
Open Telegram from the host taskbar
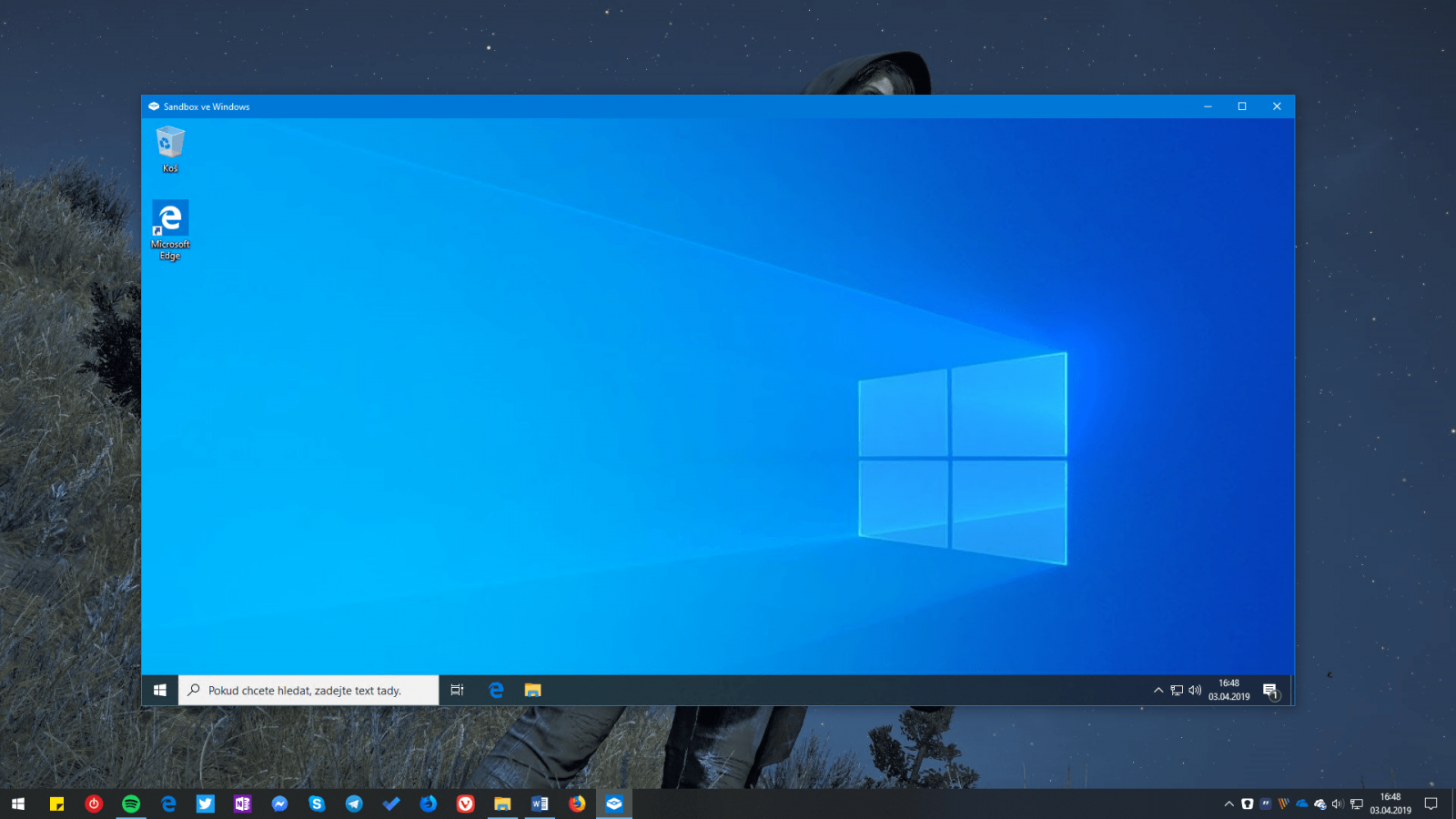[x=354, y=804]
